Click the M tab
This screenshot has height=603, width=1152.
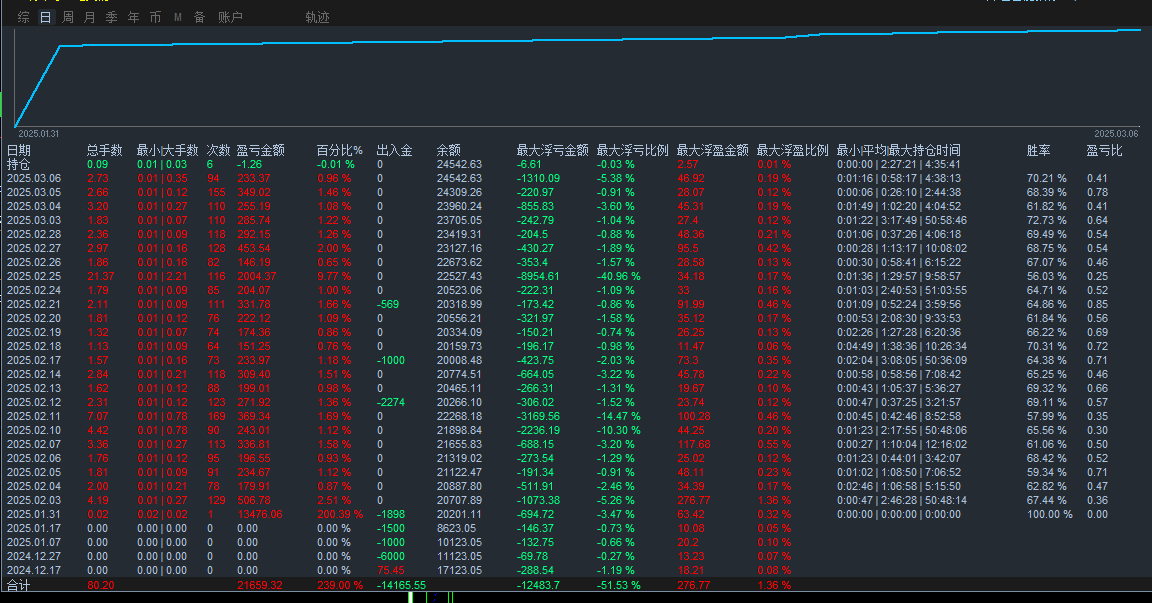(178, 17)
